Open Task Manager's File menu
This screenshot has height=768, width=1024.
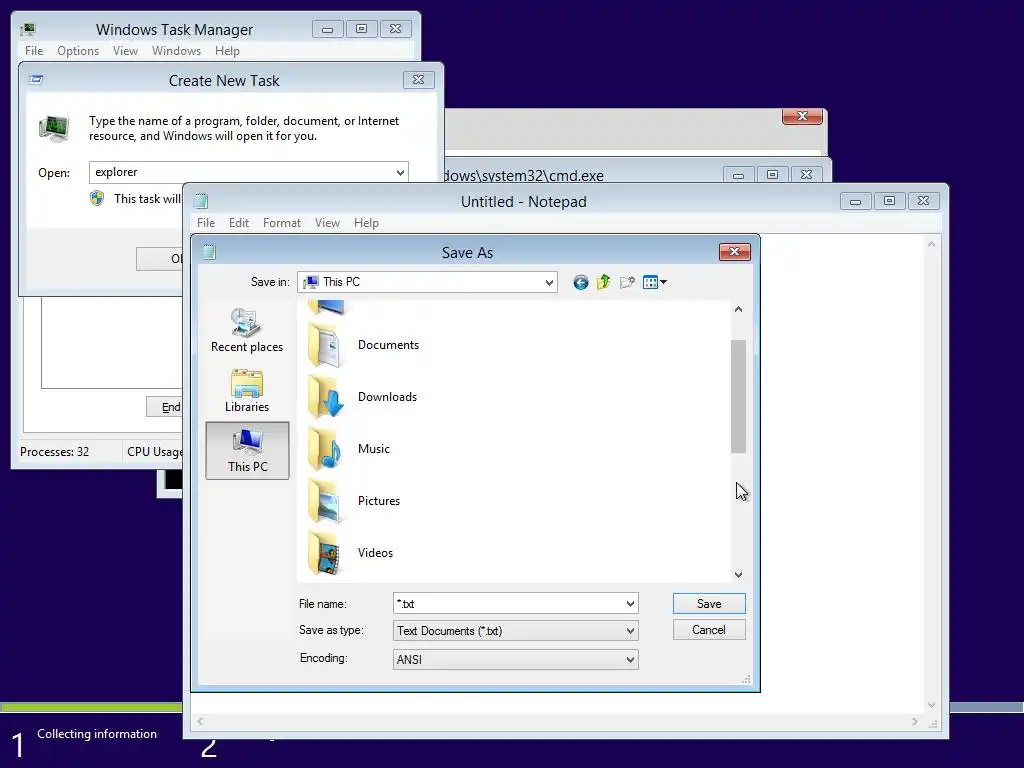point(34,50)
